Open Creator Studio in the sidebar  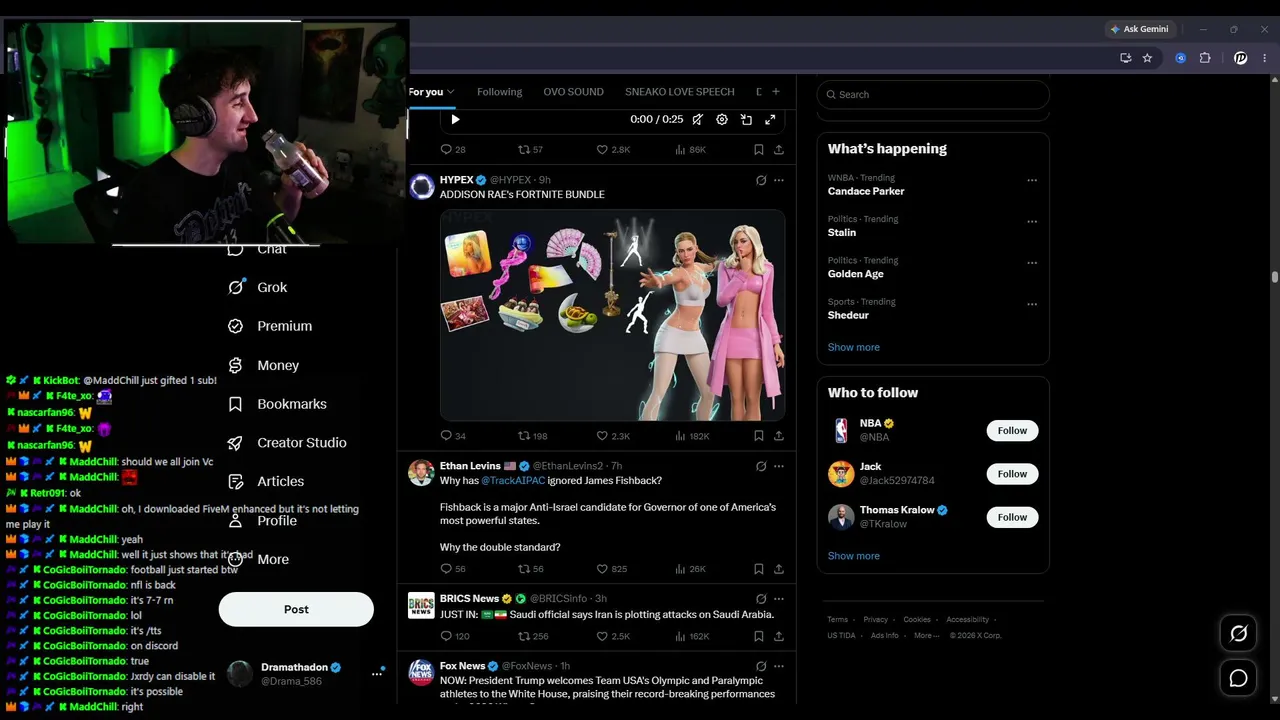287,443
